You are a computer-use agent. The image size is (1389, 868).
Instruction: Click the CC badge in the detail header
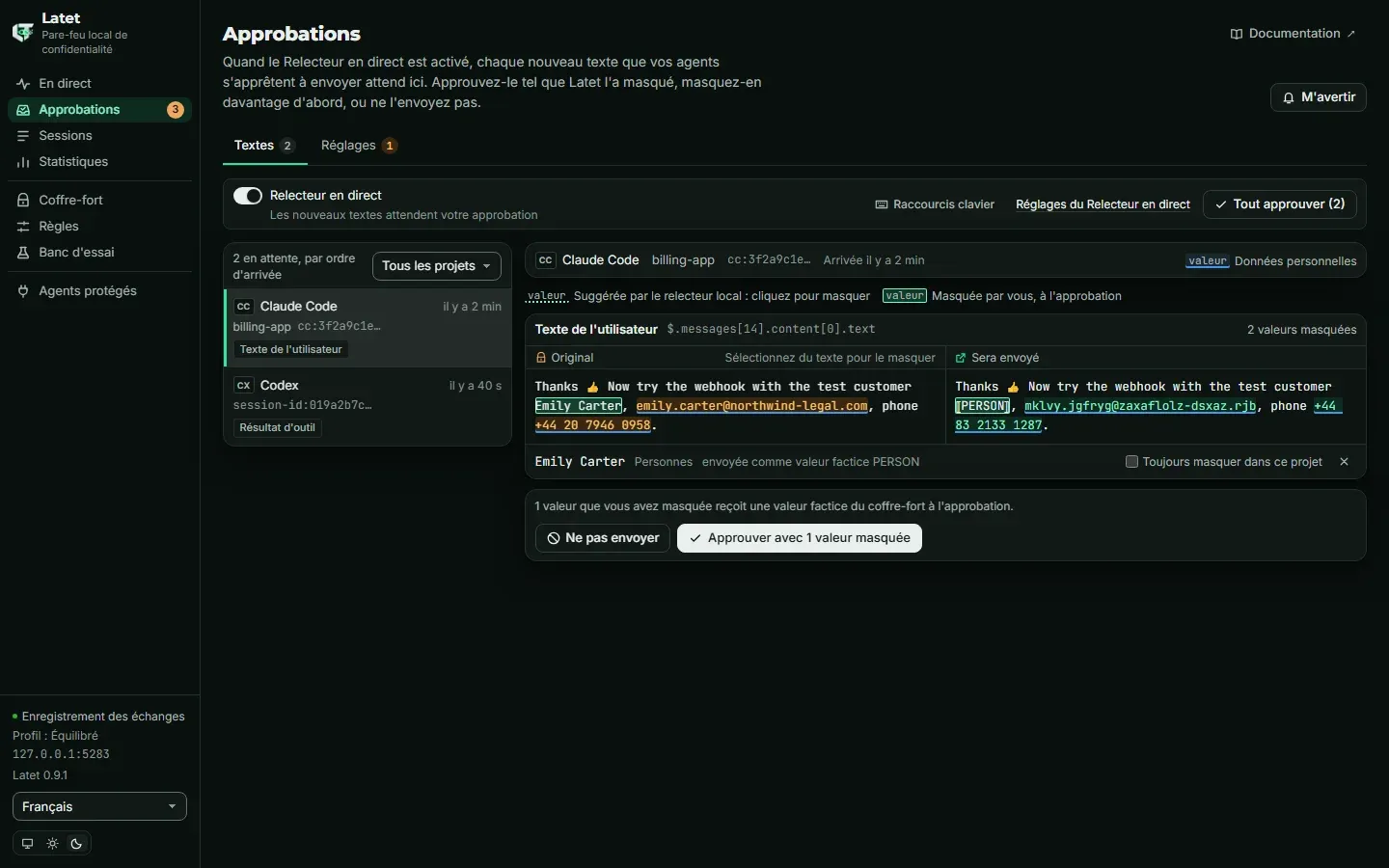pyautogui.click(x=546, y=260)
